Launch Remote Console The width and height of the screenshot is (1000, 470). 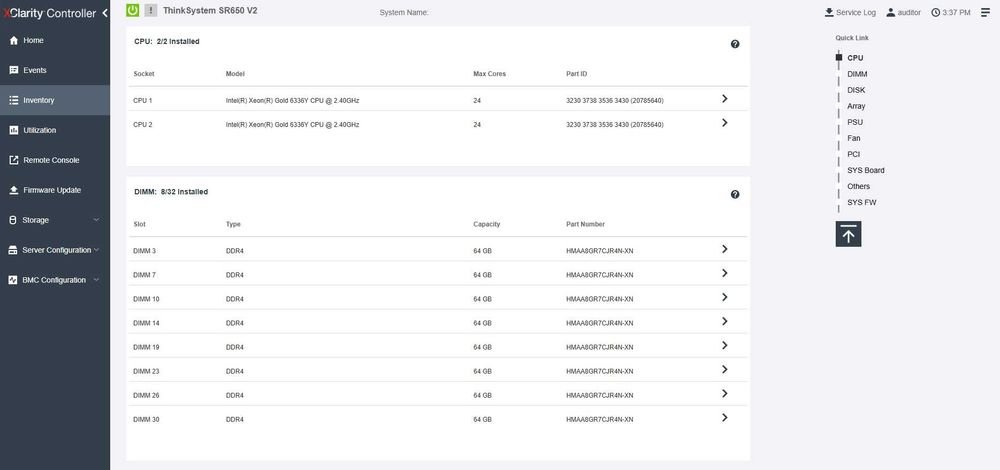point(55,160)
